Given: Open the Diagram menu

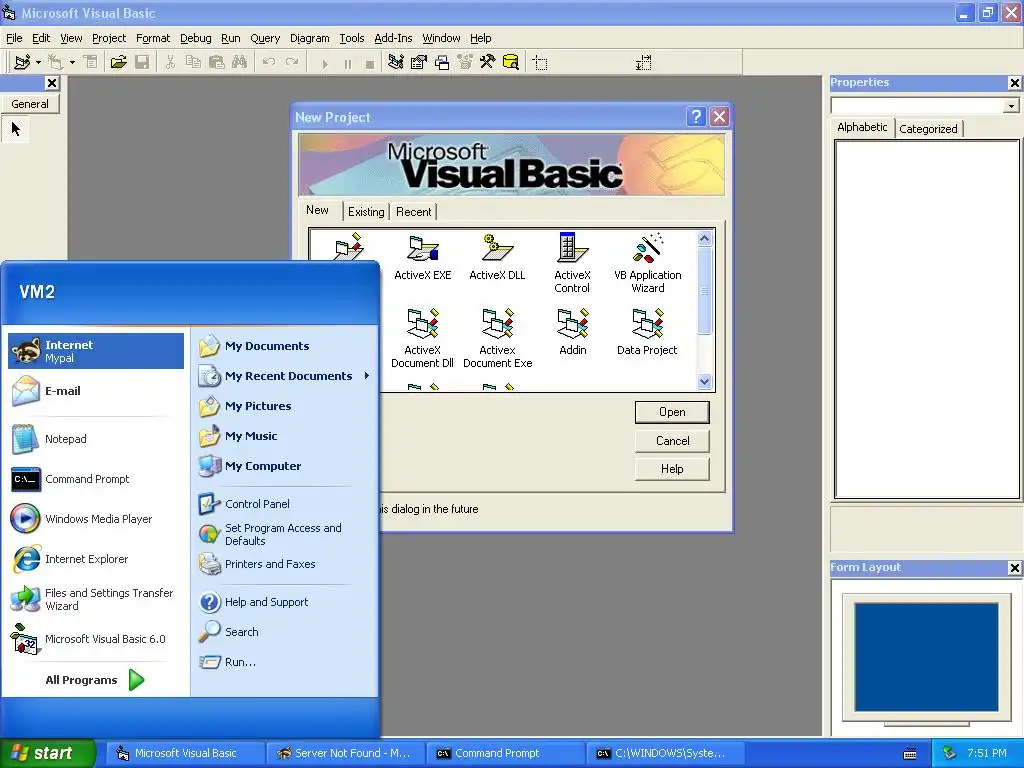Looking at the screenshot, I should [x=310, y=38].
